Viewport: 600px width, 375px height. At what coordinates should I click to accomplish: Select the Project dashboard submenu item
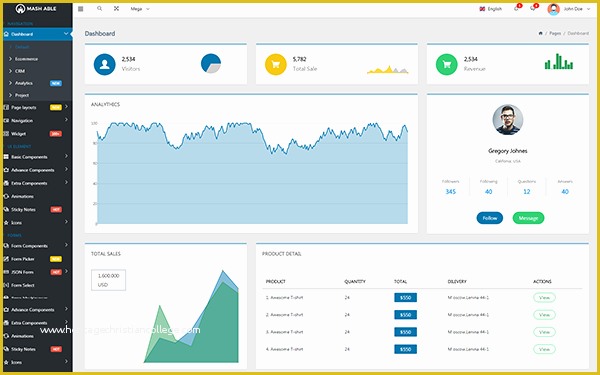pos(22,95)
